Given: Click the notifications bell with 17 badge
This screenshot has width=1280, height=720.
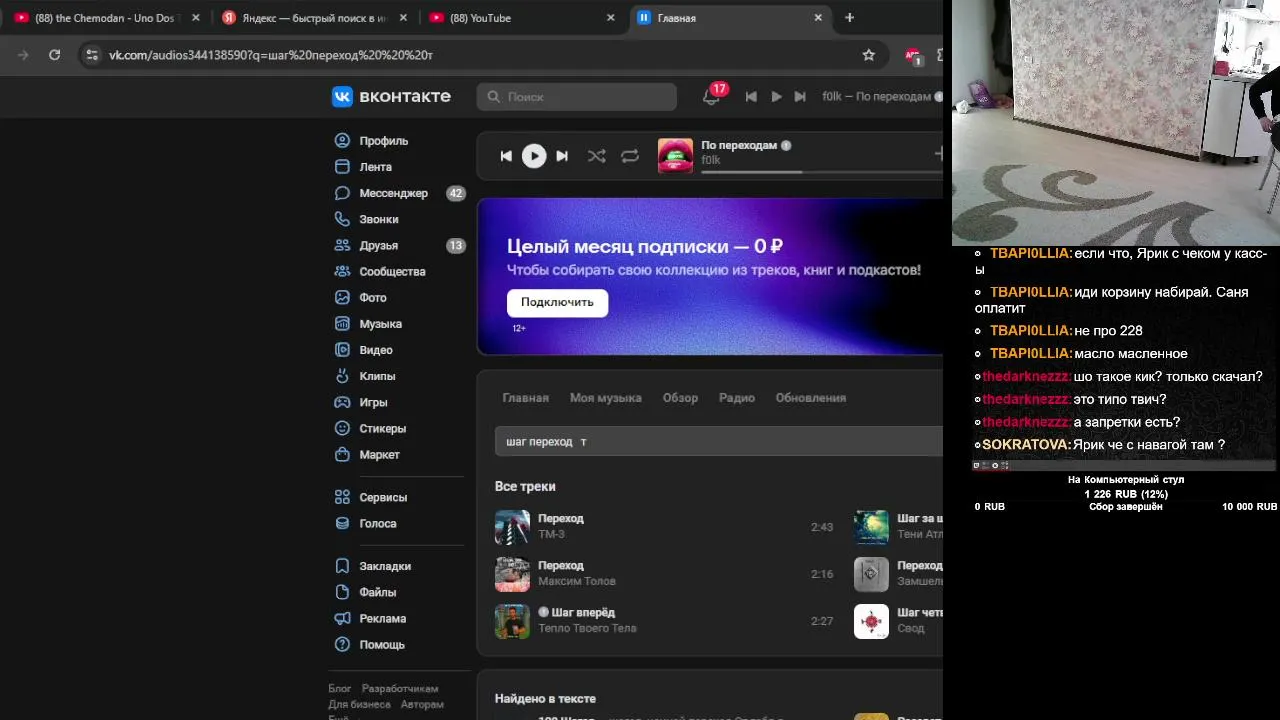Looking at the screenshot, I should (712, 96).
